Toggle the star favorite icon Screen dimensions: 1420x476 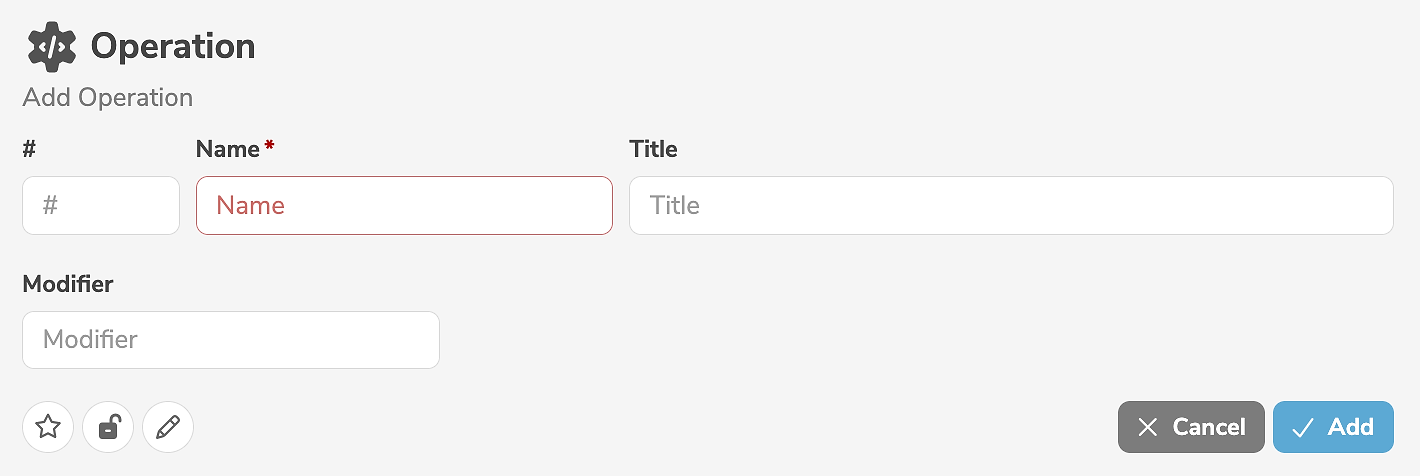tap(48, 428)
